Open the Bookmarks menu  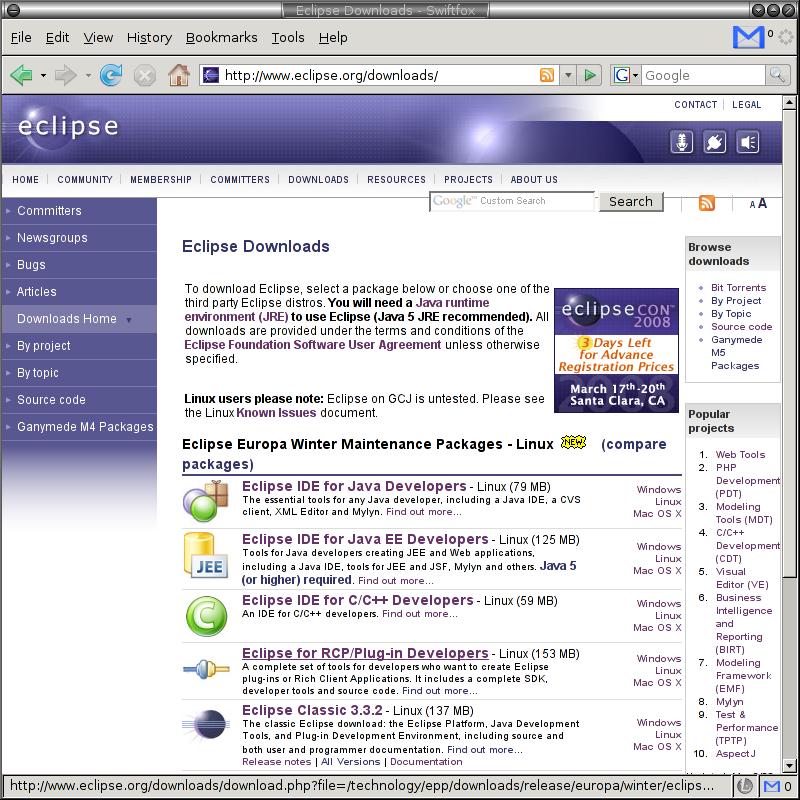[x=221, y=37]
